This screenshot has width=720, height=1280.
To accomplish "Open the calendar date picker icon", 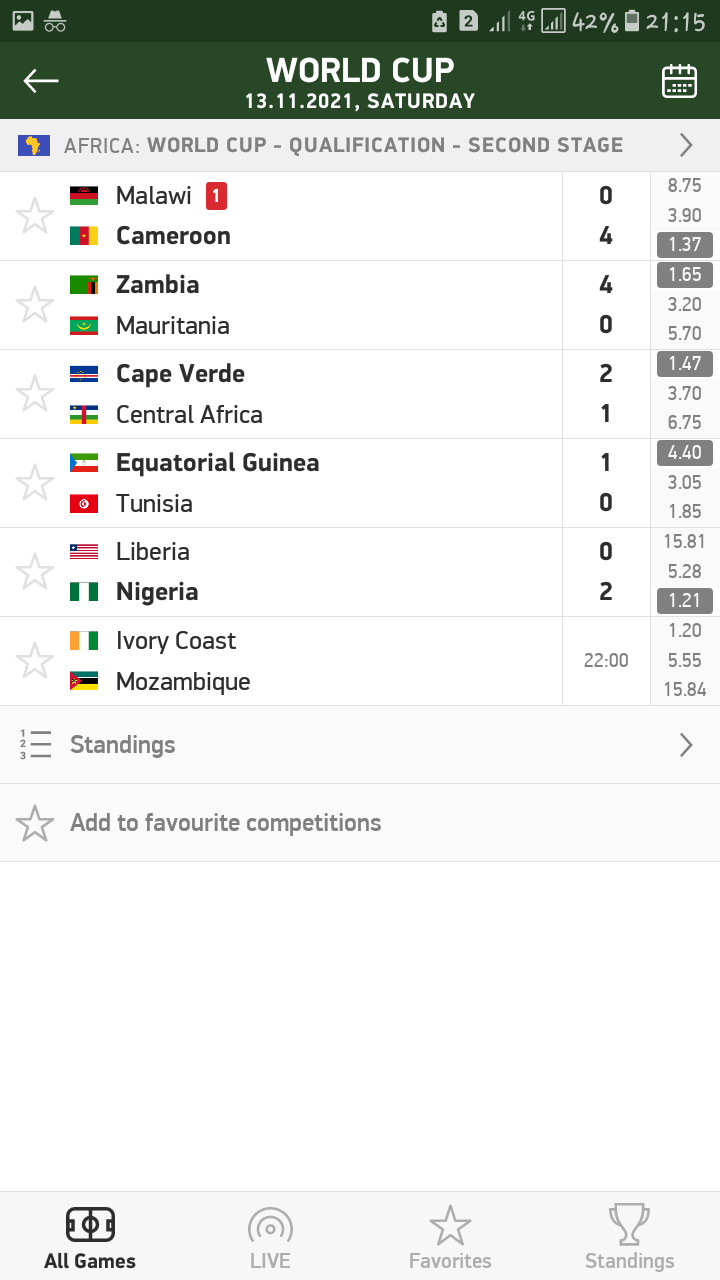I will point(679,81).
